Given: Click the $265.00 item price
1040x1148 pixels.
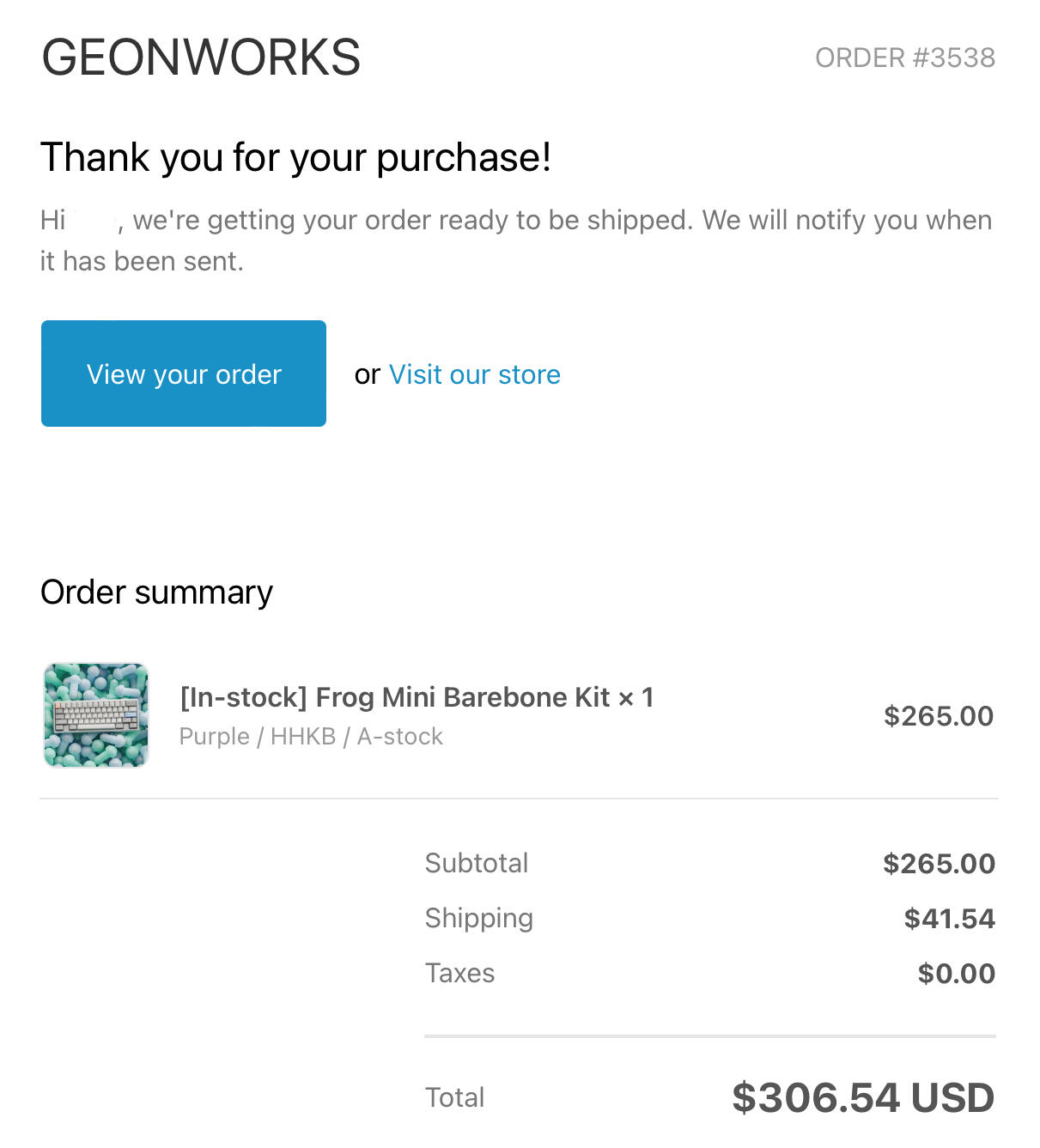Looking at the screenshot, I should (938, 716).
